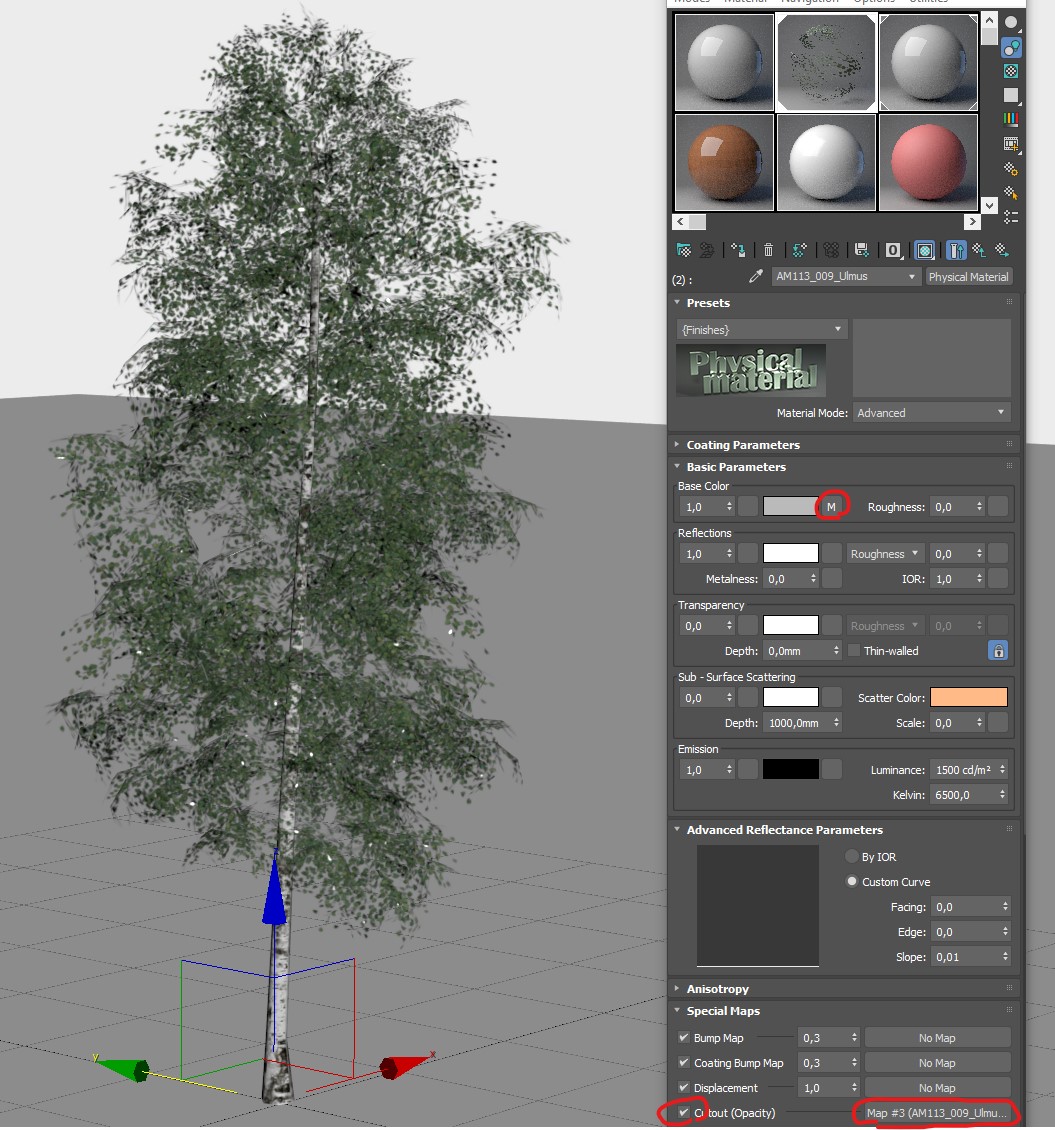Click No Map button for Coating Bump Map

937,1063
